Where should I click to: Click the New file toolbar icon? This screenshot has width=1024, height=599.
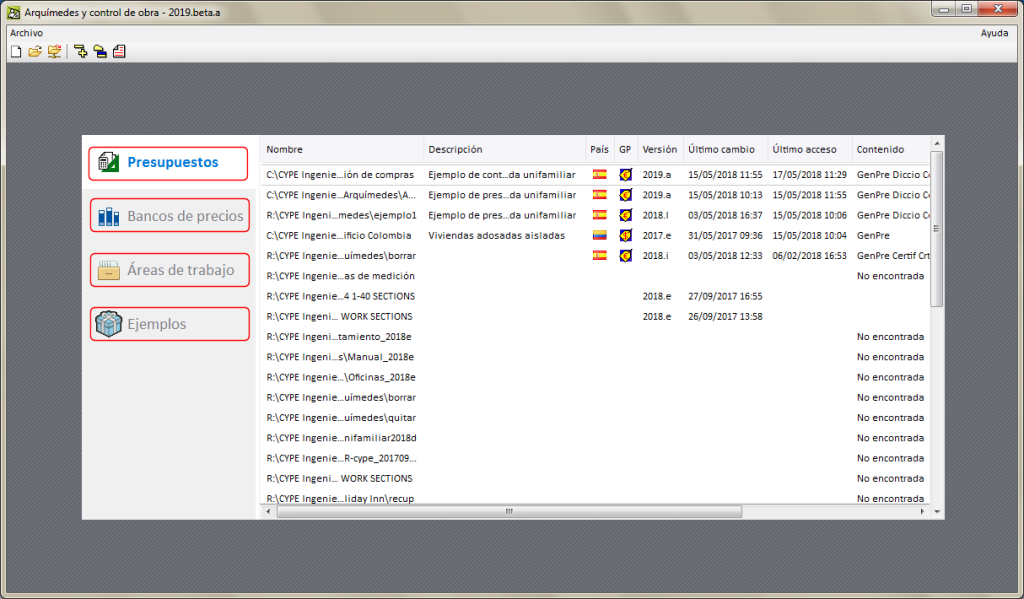click(16, 52)
